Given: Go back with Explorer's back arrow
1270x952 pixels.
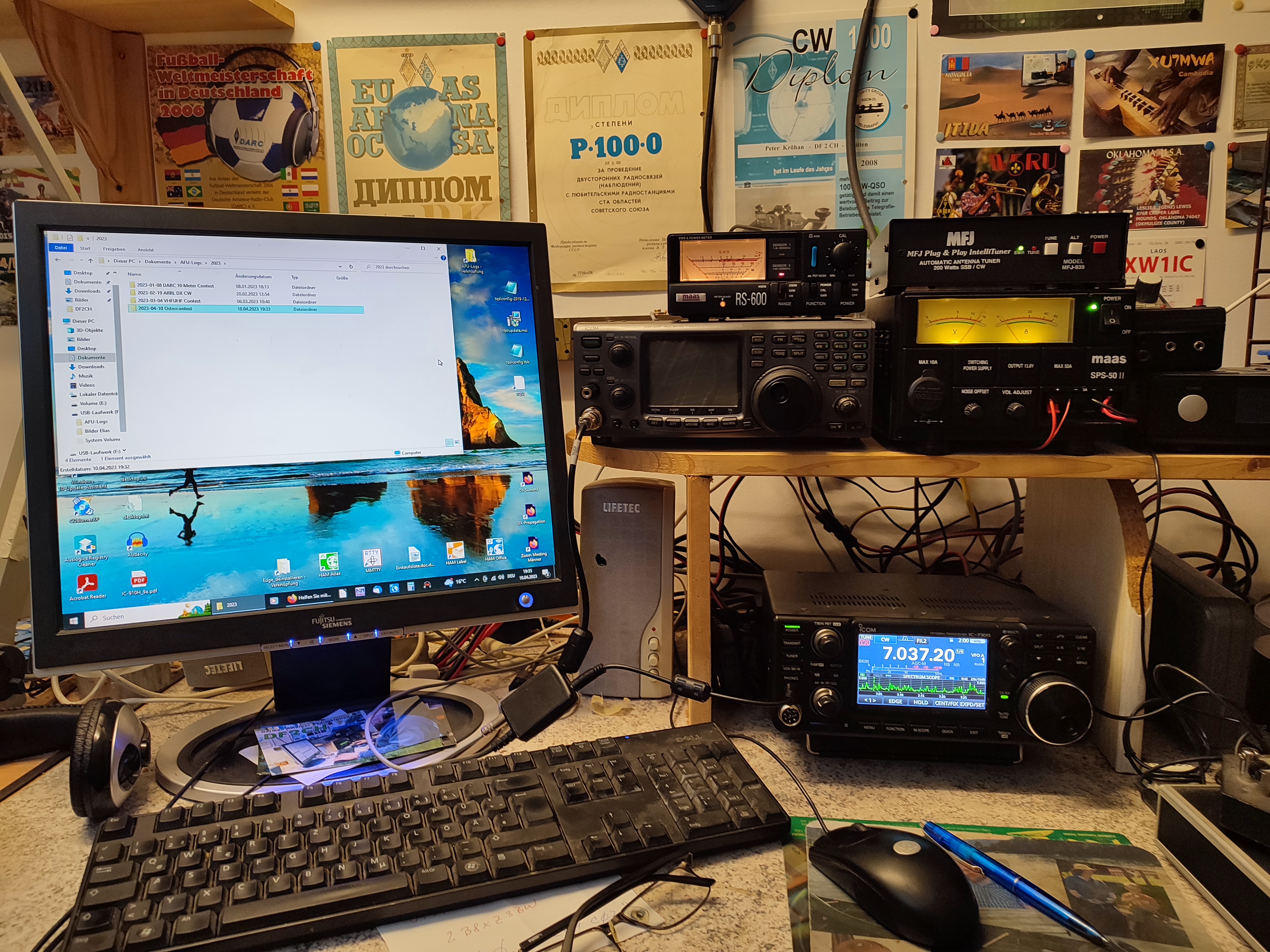Looking at the screenshot, I should [57, 260].
